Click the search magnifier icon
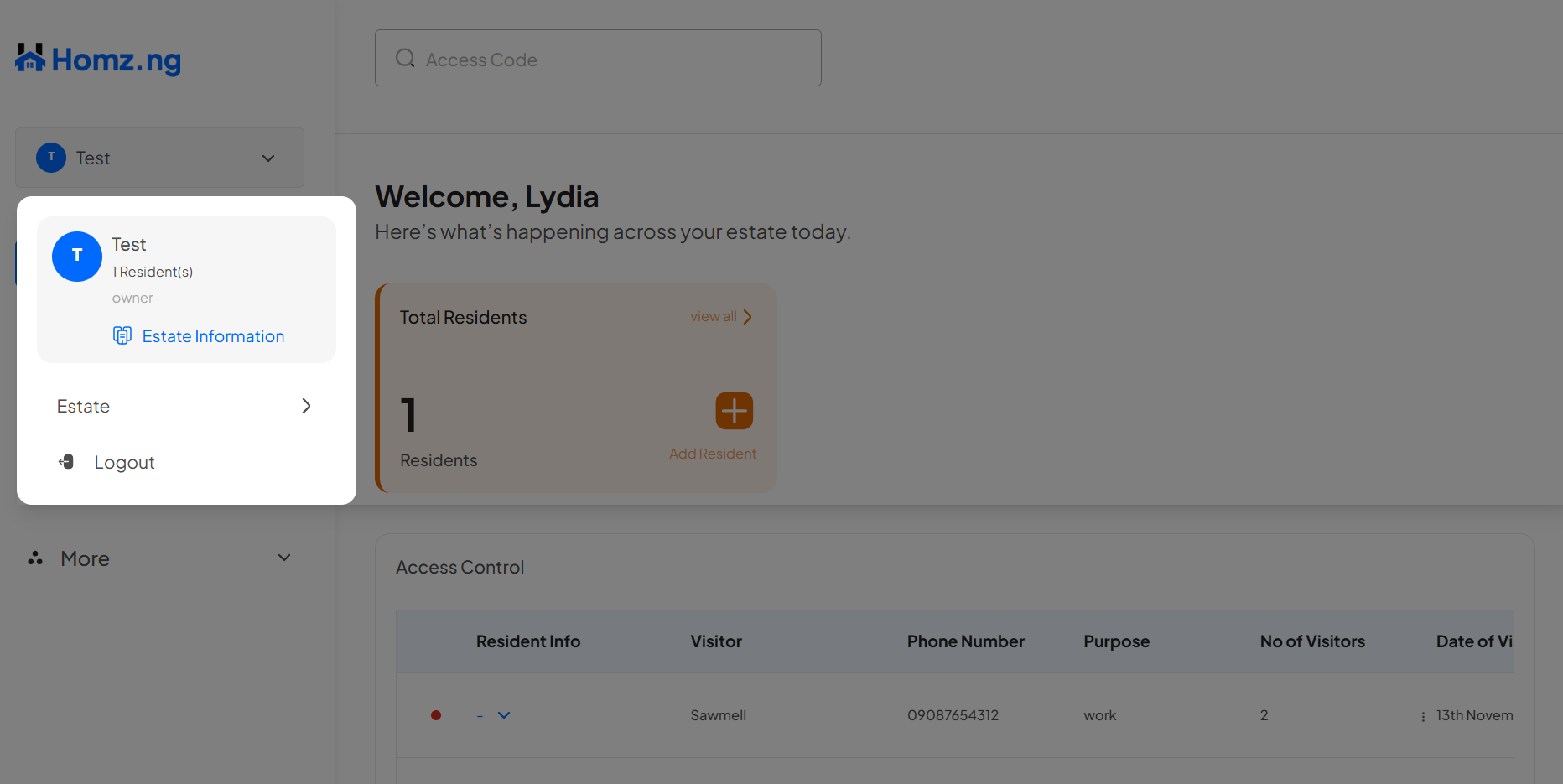Viewport: 1563px width, 784px height. point(405,58)
